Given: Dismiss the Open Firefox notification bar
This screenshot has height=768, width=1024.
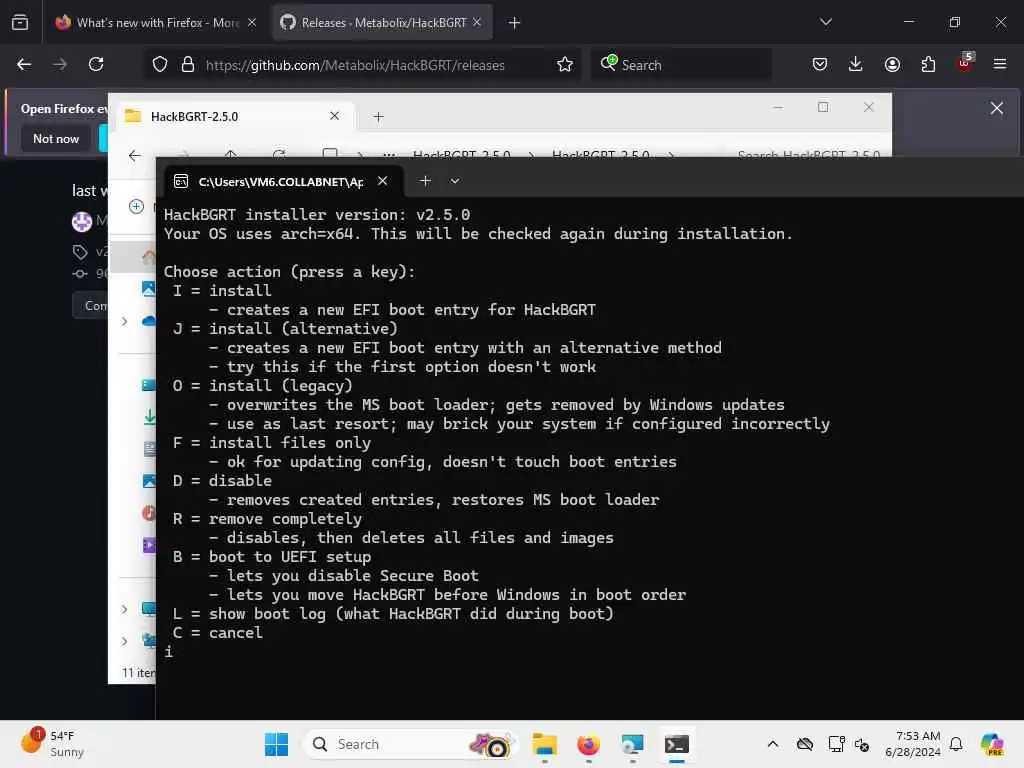Looking at the screenshot, I should pyautogui.click(x=997, y=108).
